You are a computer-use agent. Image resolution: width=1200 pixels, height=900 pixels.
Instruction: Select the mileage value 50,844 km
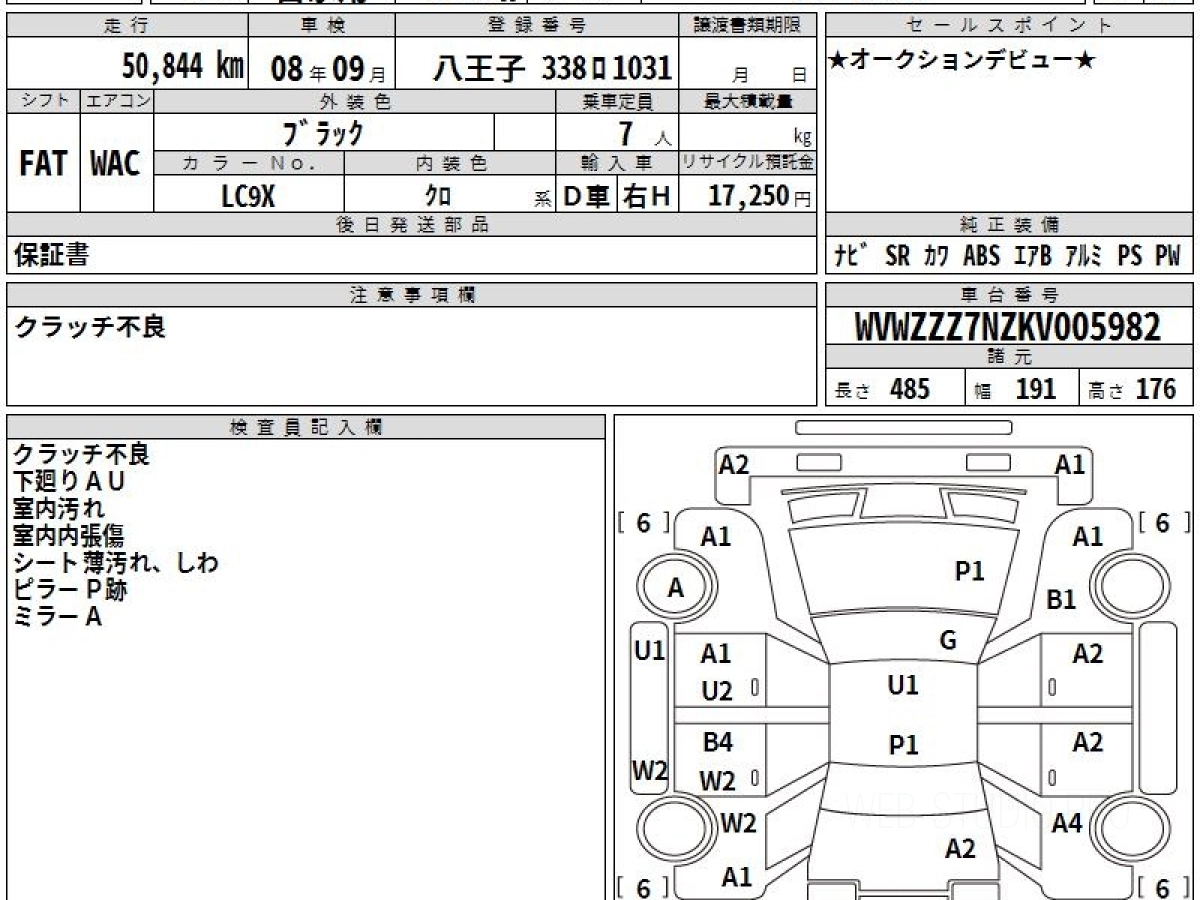[x=182, y=67]
